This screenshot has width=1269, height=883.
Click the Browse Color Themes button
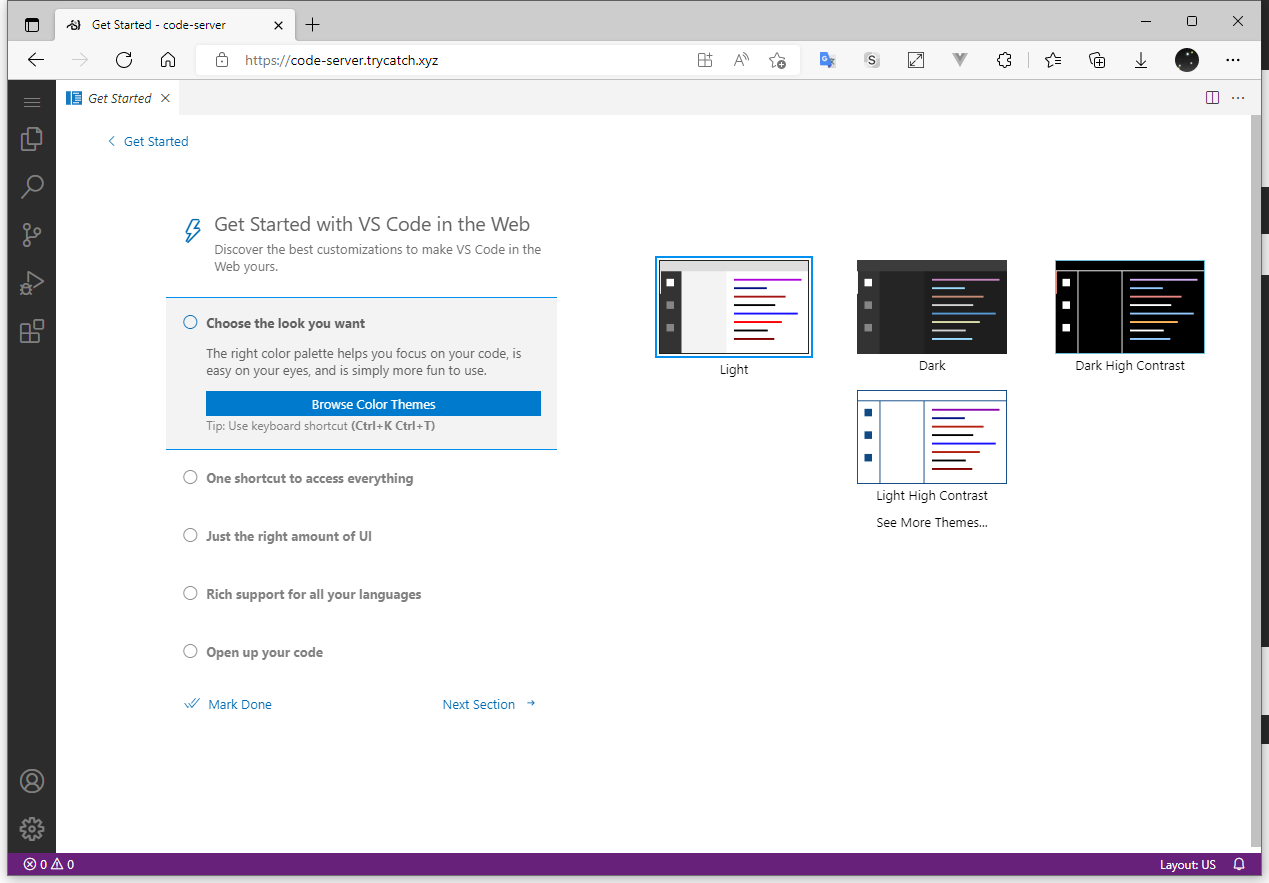pyautogui.click(x=373, y=404)
